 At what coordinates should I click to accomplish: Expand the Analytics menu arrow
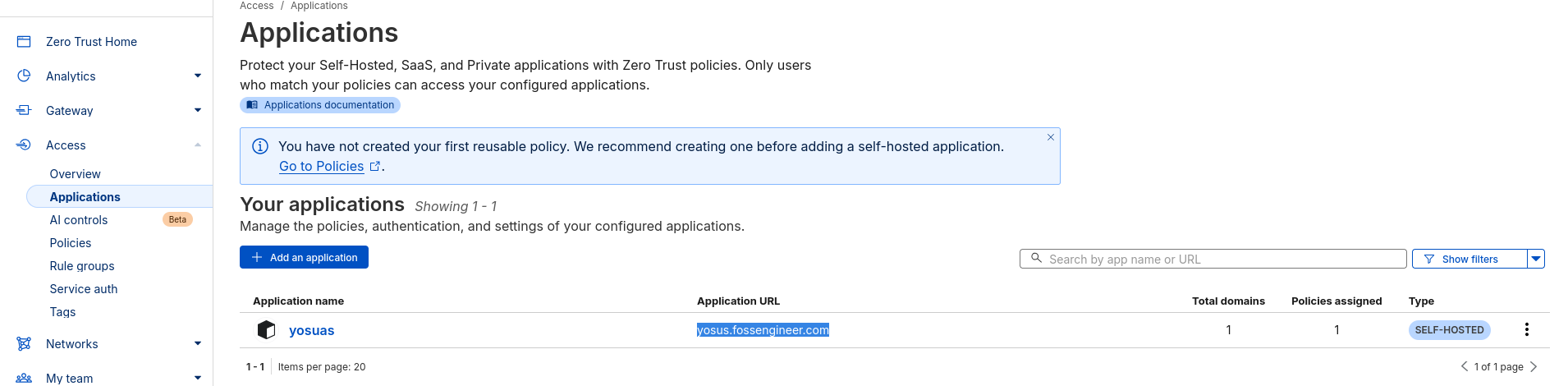pos(197,76)
